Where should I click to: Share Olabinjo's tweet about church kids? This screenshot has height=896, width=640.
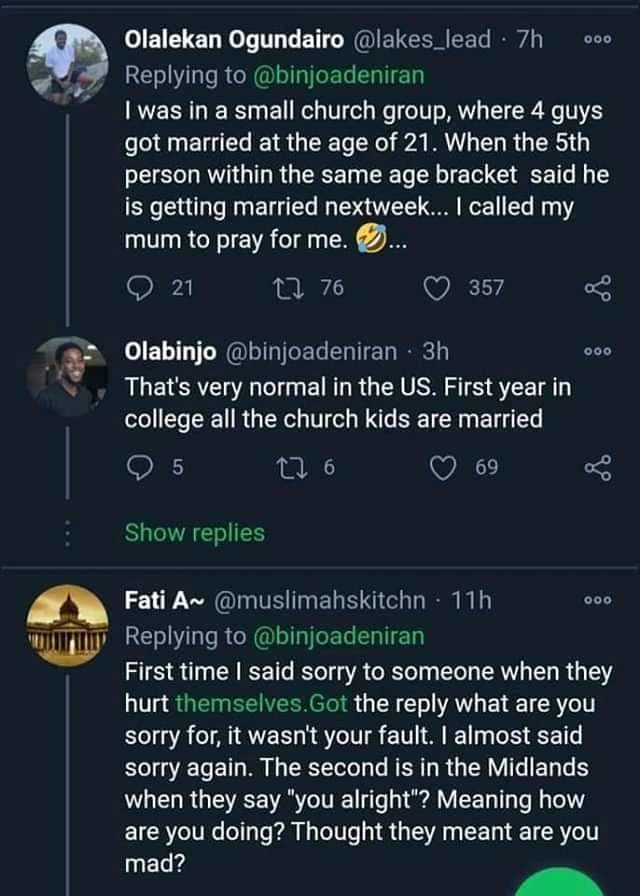596,469
